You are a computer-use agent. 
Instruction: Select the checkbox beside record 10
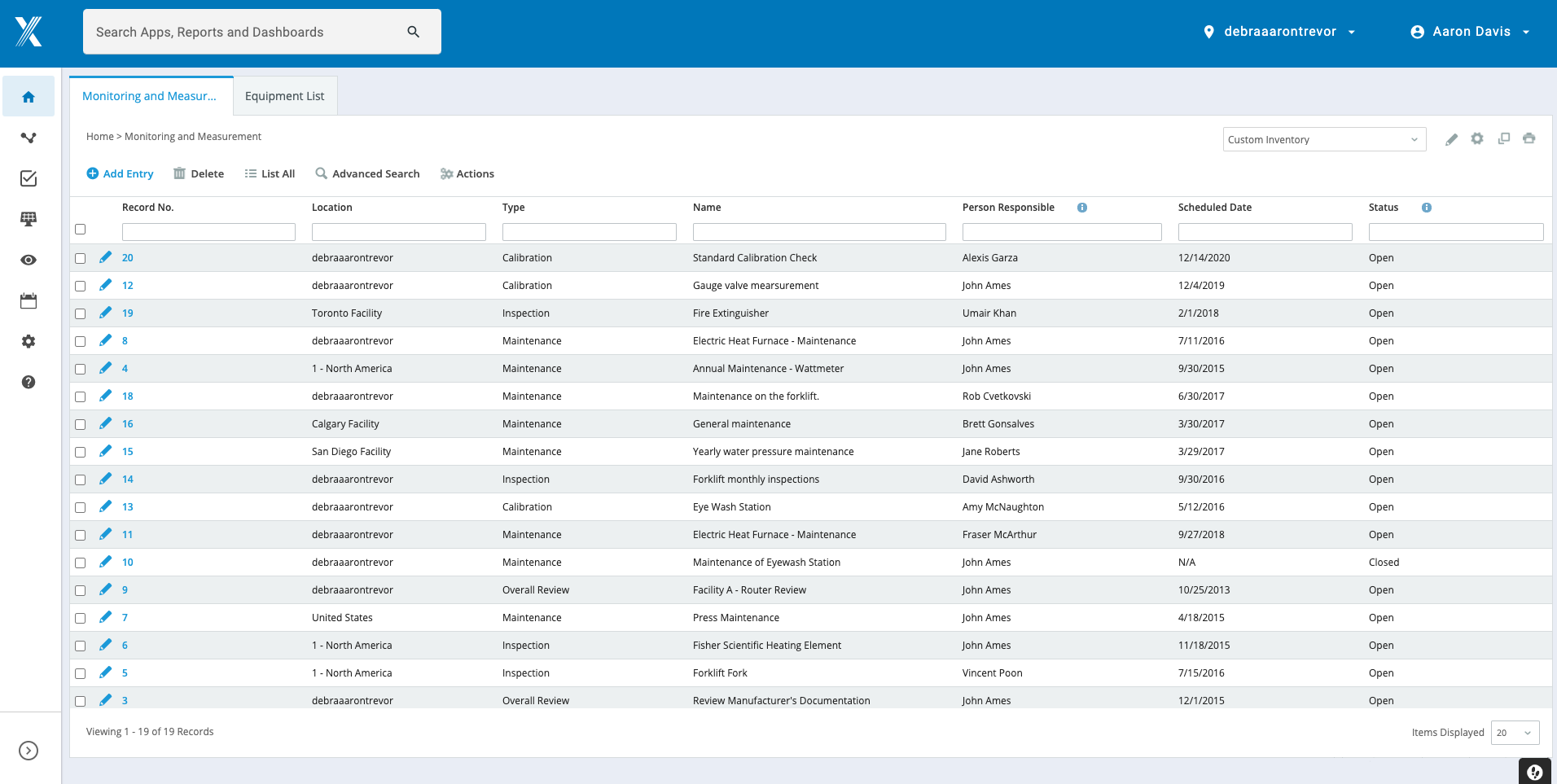(x=80, y=562)
